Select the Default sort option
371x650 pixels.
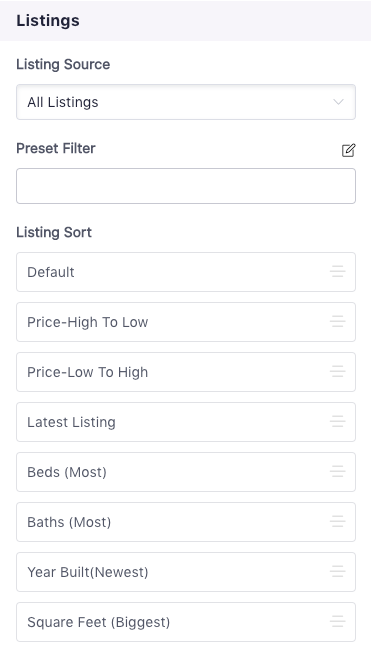tap(186, 272)
